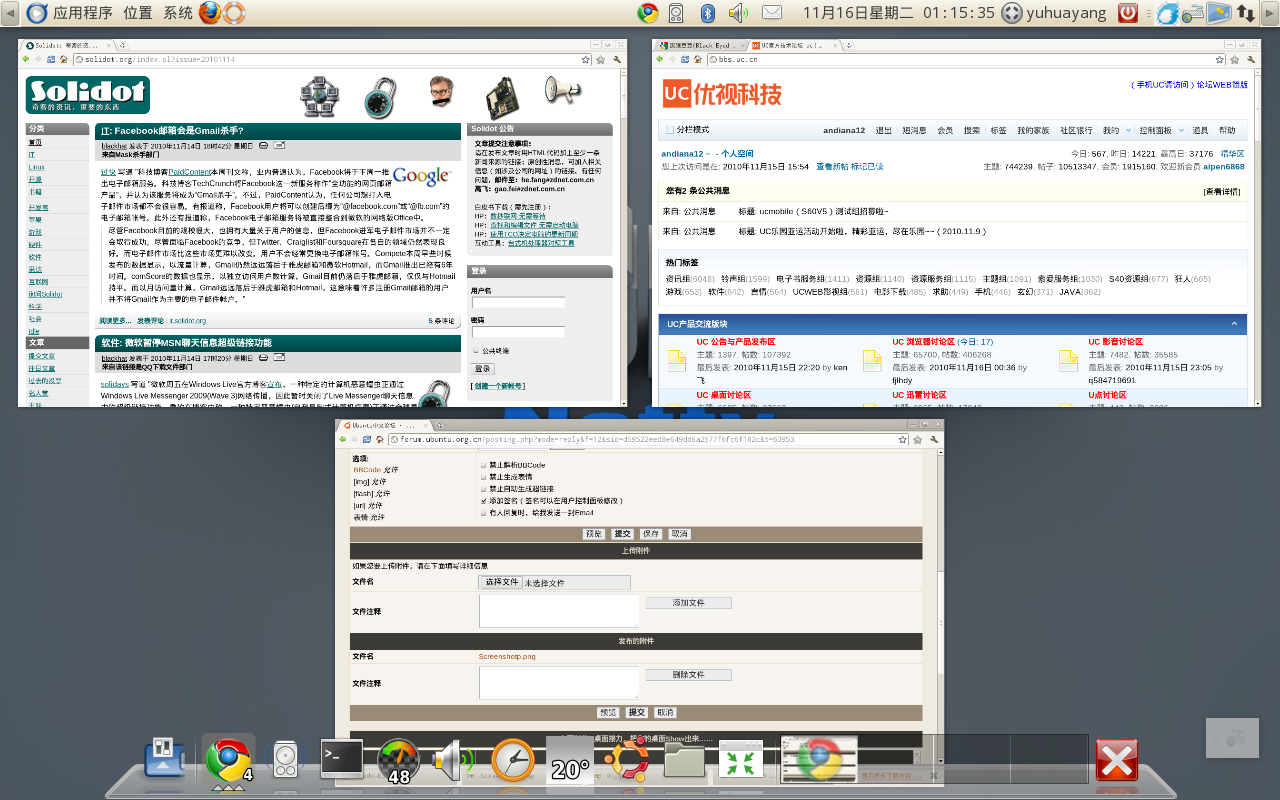Open the Bluetooth indicator
The height and width of the screenshot is (800, 1280).
click(x=708, y=13)
